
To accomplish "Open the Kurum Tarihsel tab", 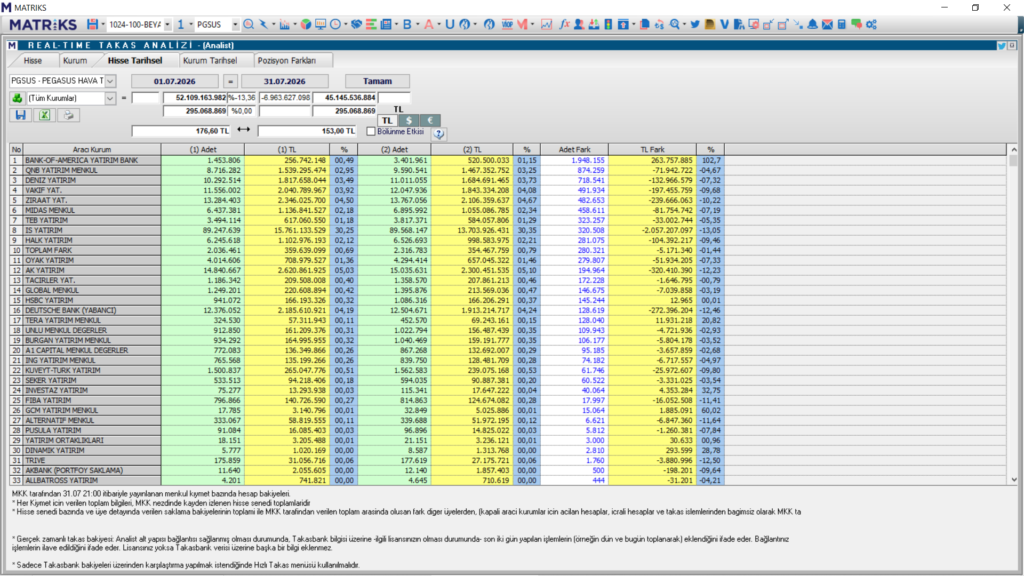I will [x=210, y=60].
